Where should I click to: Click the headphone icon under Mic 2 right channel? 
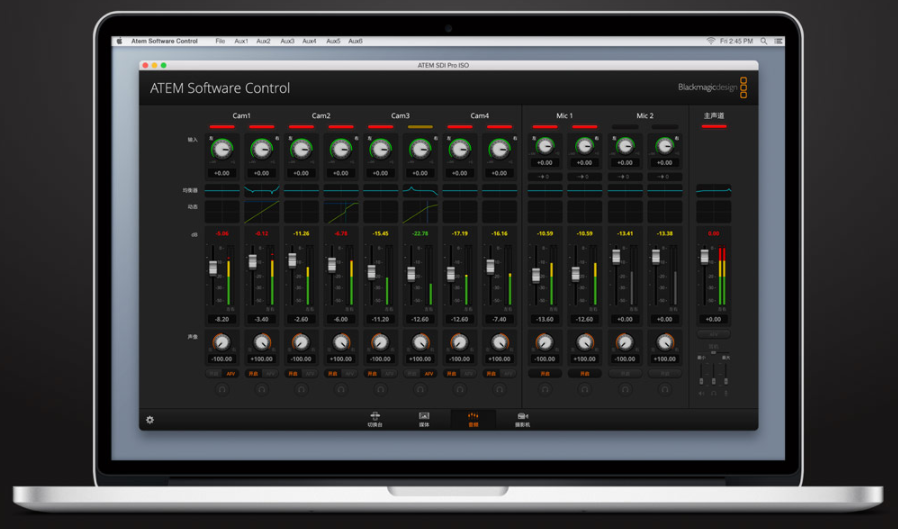[664, 389]
